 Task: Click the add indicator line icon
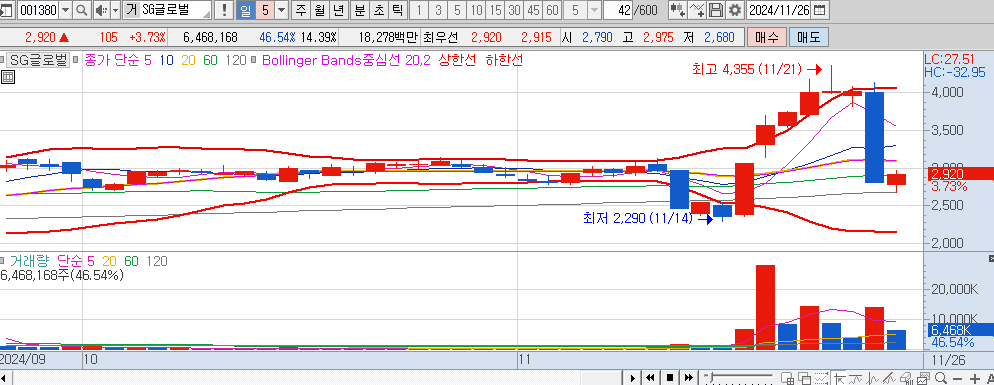pos(697,10)
